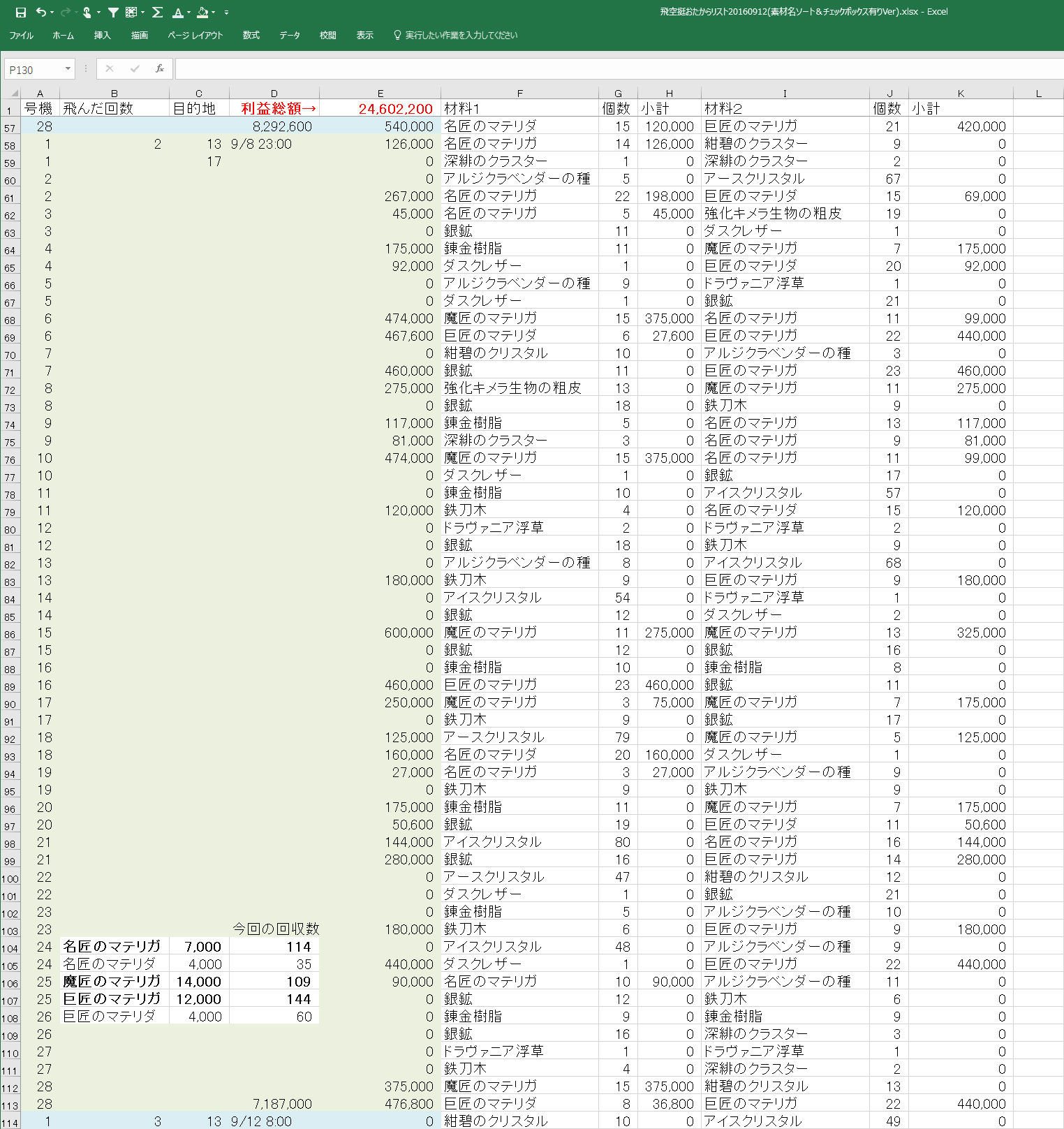Click the Save icon in quick access toolbar

point(21,13)
